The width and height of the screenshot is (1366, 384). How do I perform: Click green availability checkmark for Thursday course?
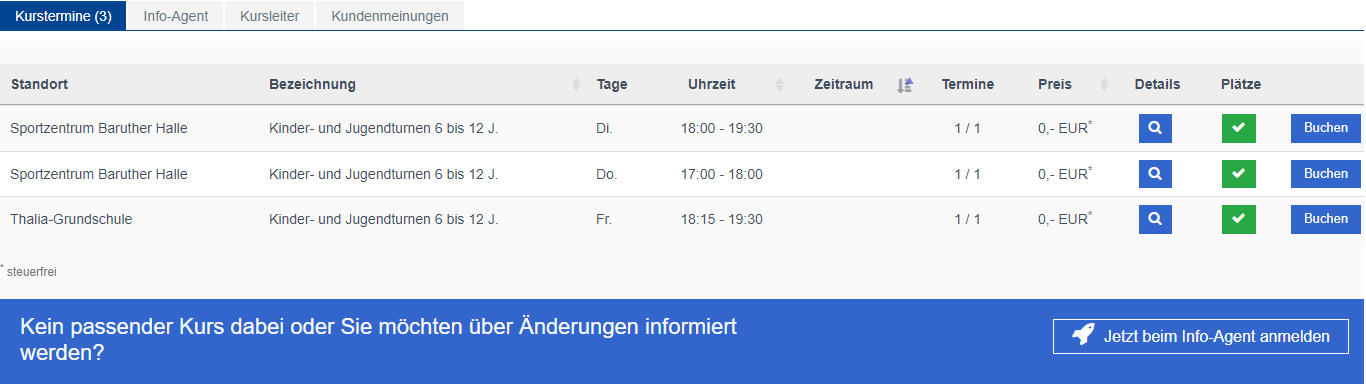point(1238,174)
